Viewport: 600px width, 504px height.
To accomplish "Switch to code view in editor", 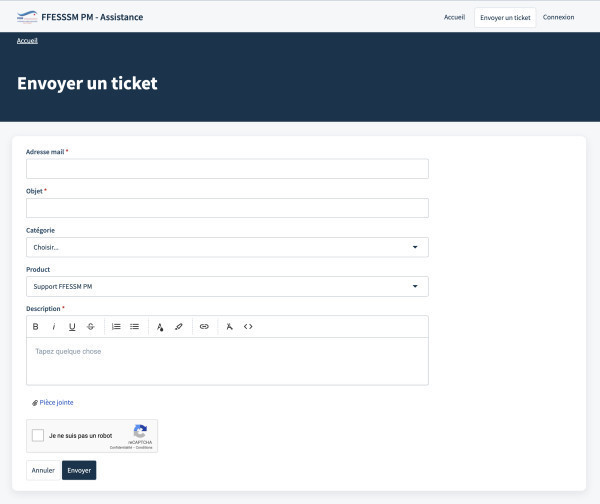I will coord(248,326).
